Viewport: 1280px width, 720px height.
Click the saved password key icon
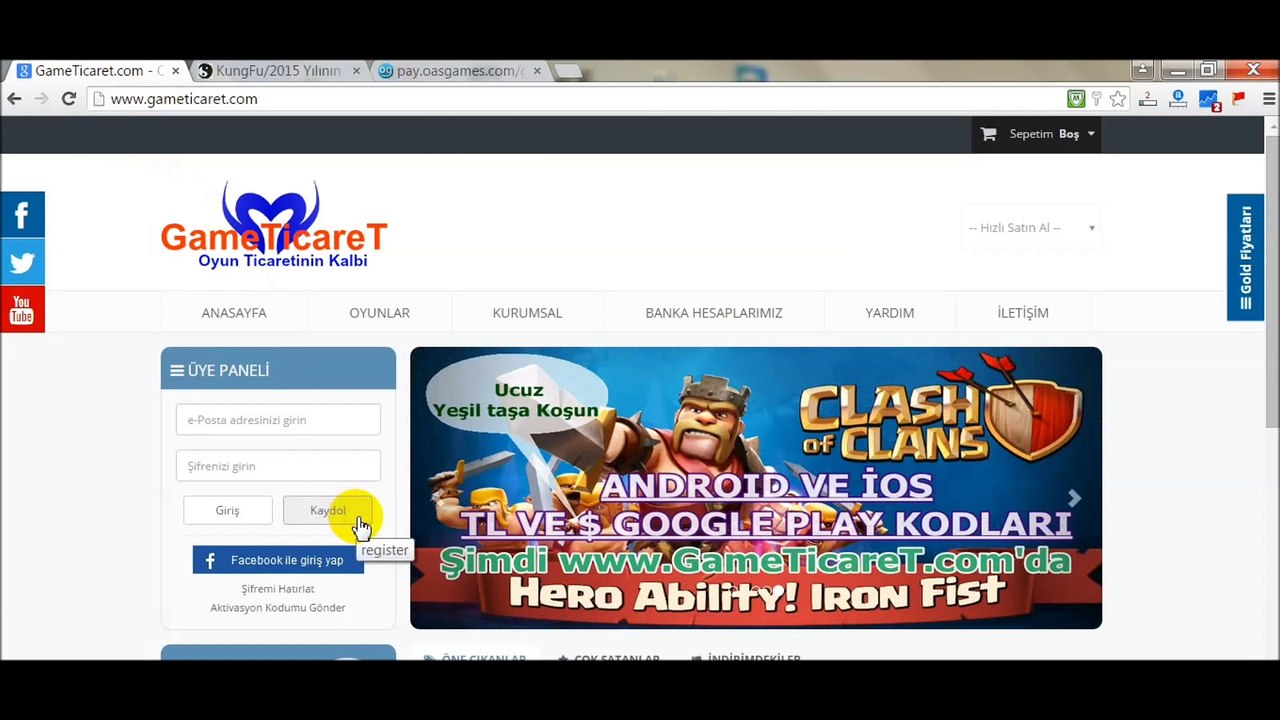tap(1097, 99)
